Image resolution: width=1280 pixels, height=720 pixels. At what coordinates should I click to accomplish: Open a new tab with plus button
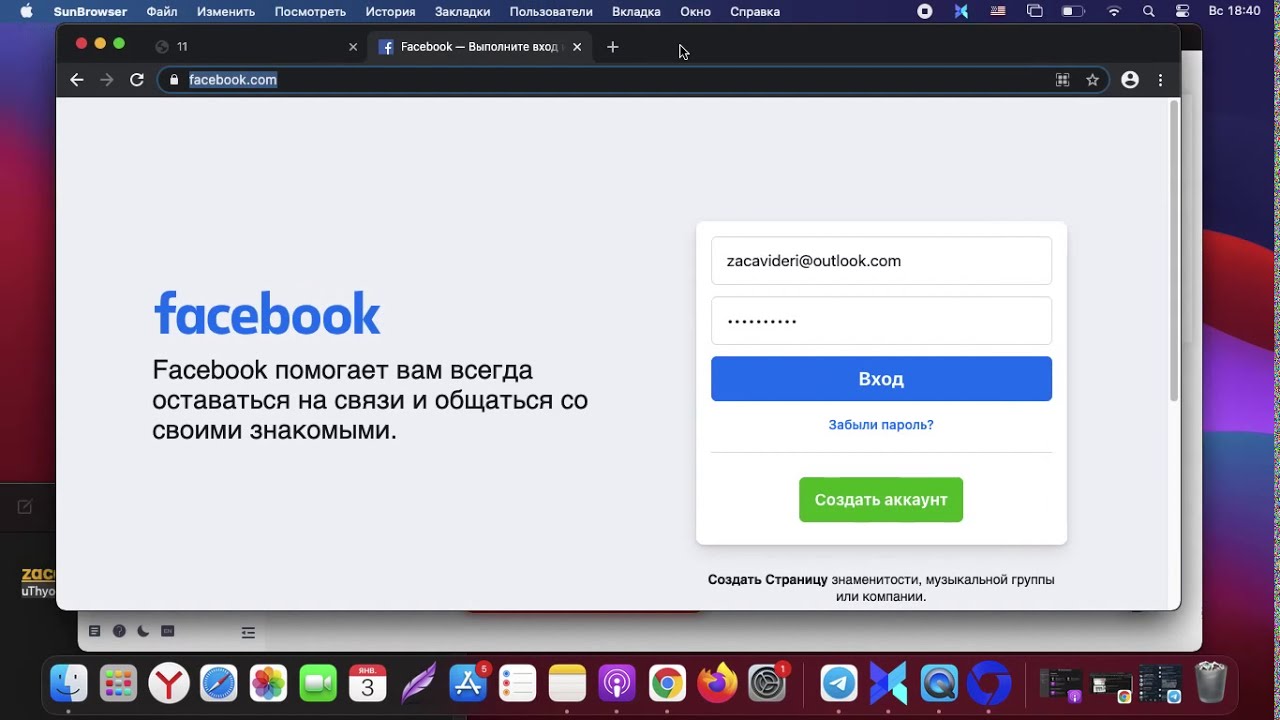tap(613, 47)
